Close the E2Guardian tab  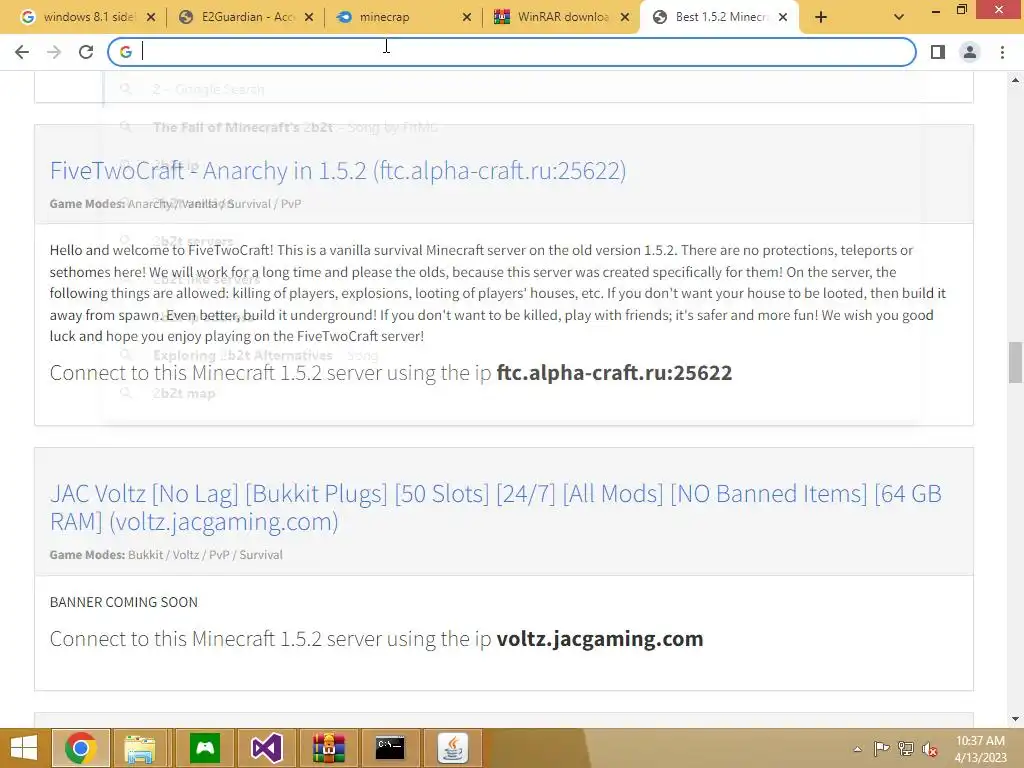(x=309, y=18)
